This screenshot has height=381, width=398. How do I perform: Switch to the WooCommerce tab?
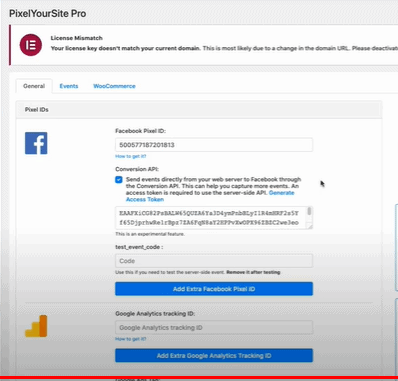(x=114, y=86)
